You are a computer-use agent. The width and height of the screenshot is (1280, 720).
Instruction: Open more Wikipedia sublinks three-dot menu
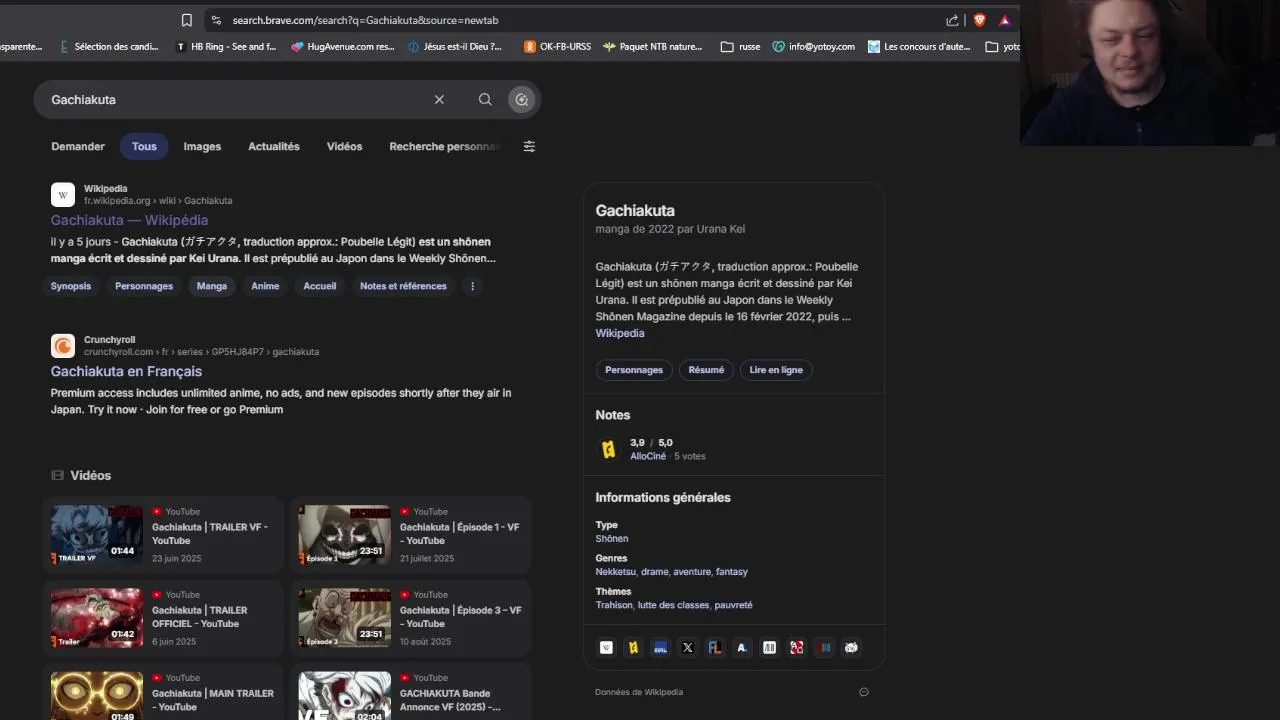[x=472, y=286]
